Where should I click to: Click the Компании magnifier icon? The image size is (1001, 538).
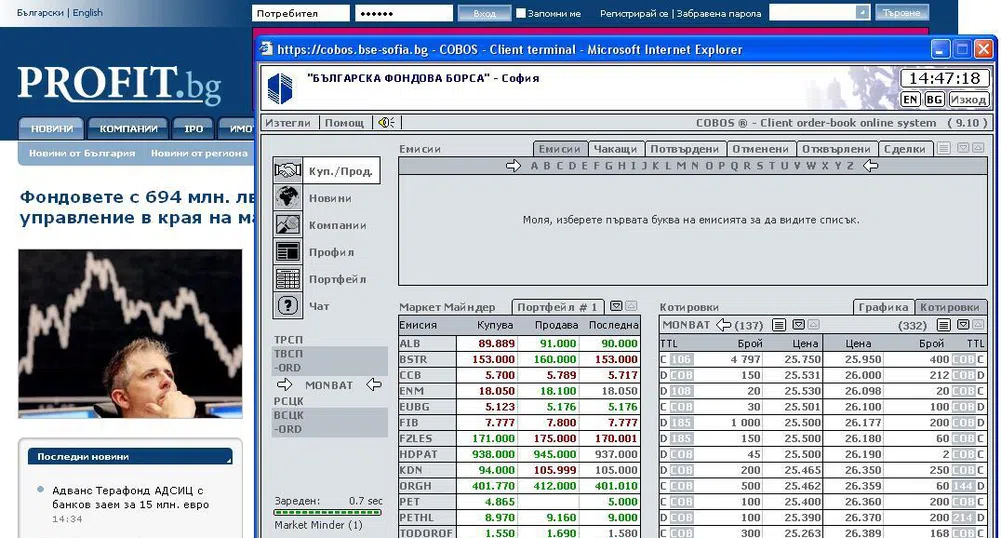tap(288, 225)
